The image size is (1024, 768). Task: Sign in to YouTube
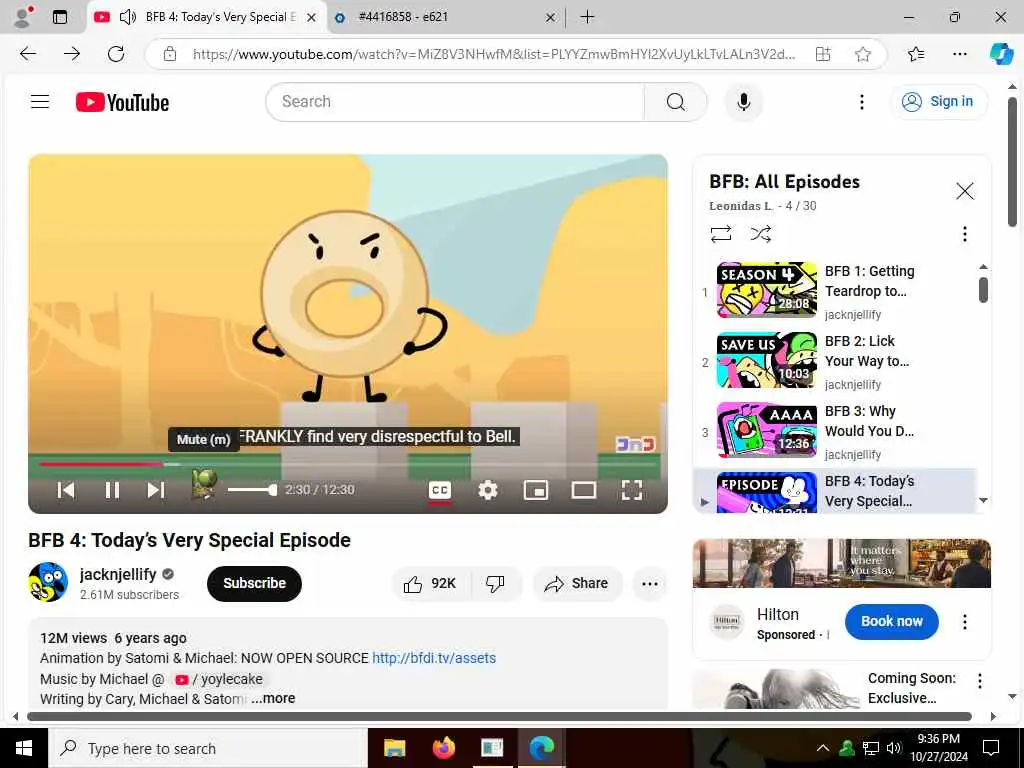[x=938, y=102]
